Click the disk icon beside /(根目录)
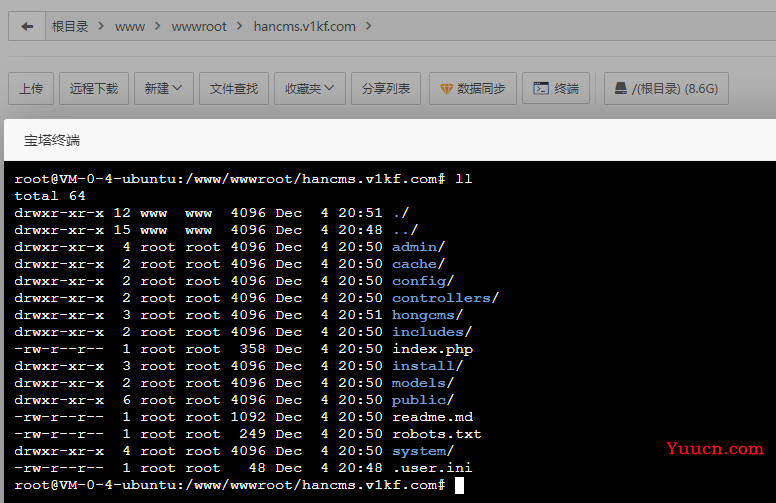776x503 pixels. (621, 88)
